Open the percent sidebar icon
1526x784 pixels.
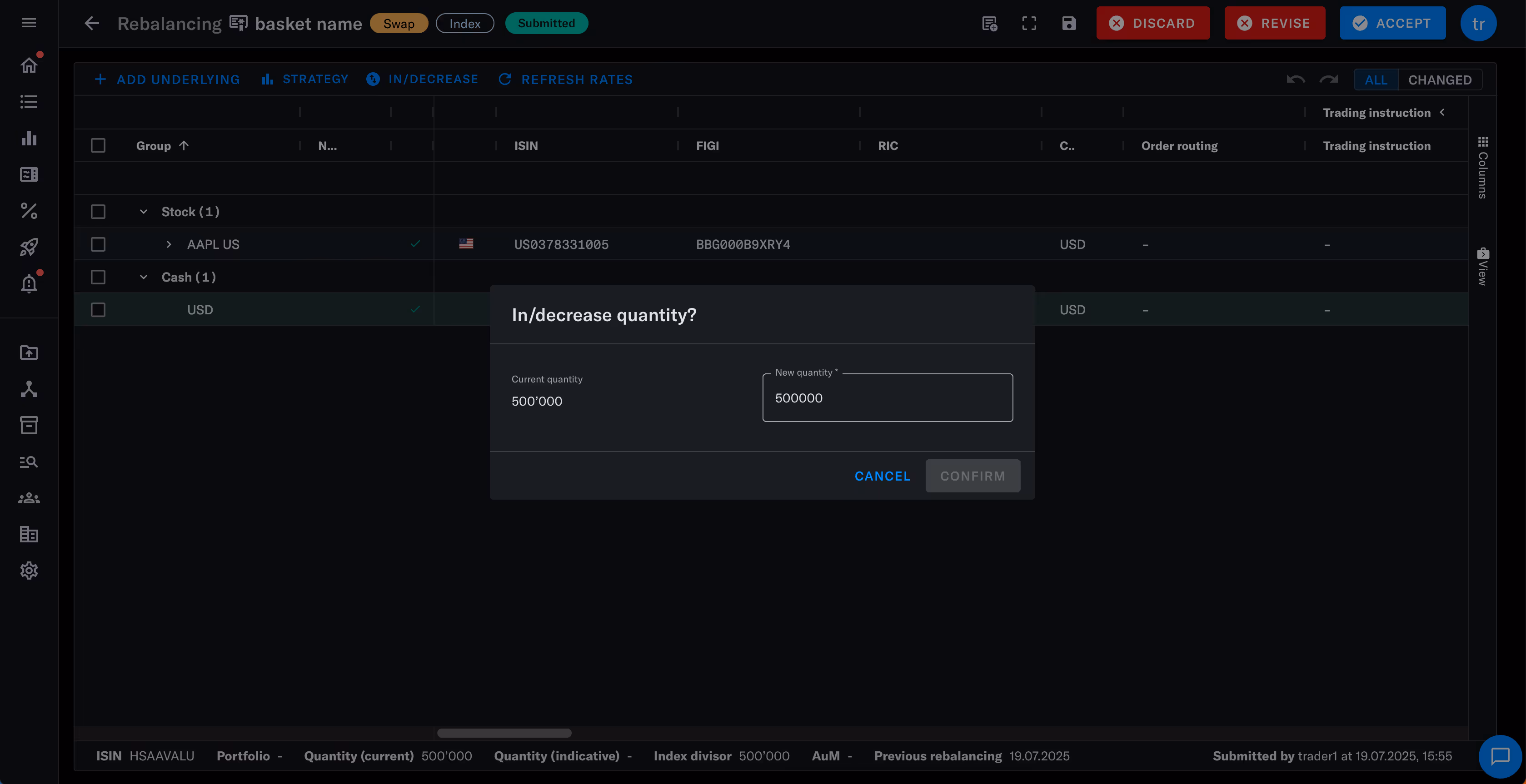(x=29, y=211)
